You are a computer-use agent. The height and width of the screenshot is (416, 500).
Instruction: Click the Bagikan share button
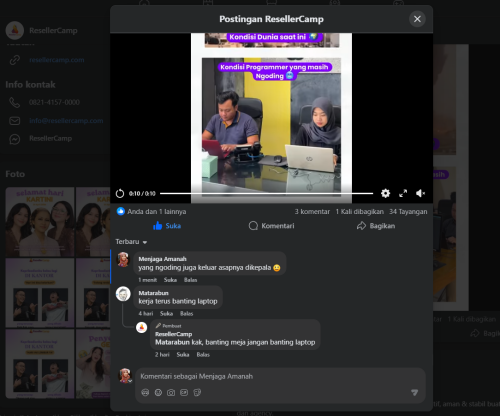tap(376, 226)
